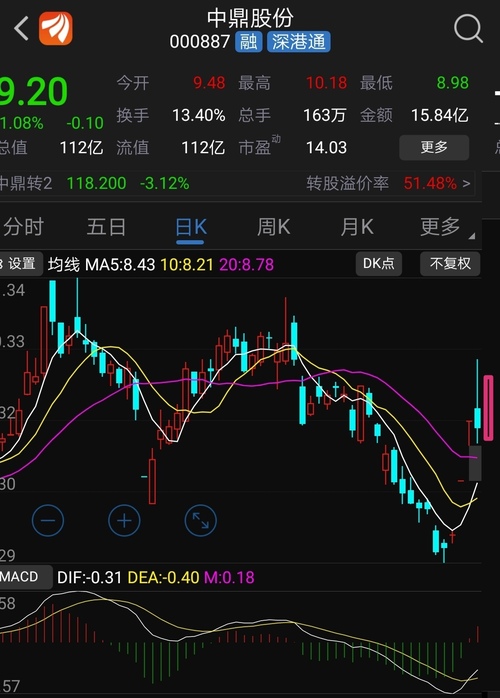Tap 总手 163万 value
Image resolution: width=500 pixels, height=698 pixels.
coord(324,116)
